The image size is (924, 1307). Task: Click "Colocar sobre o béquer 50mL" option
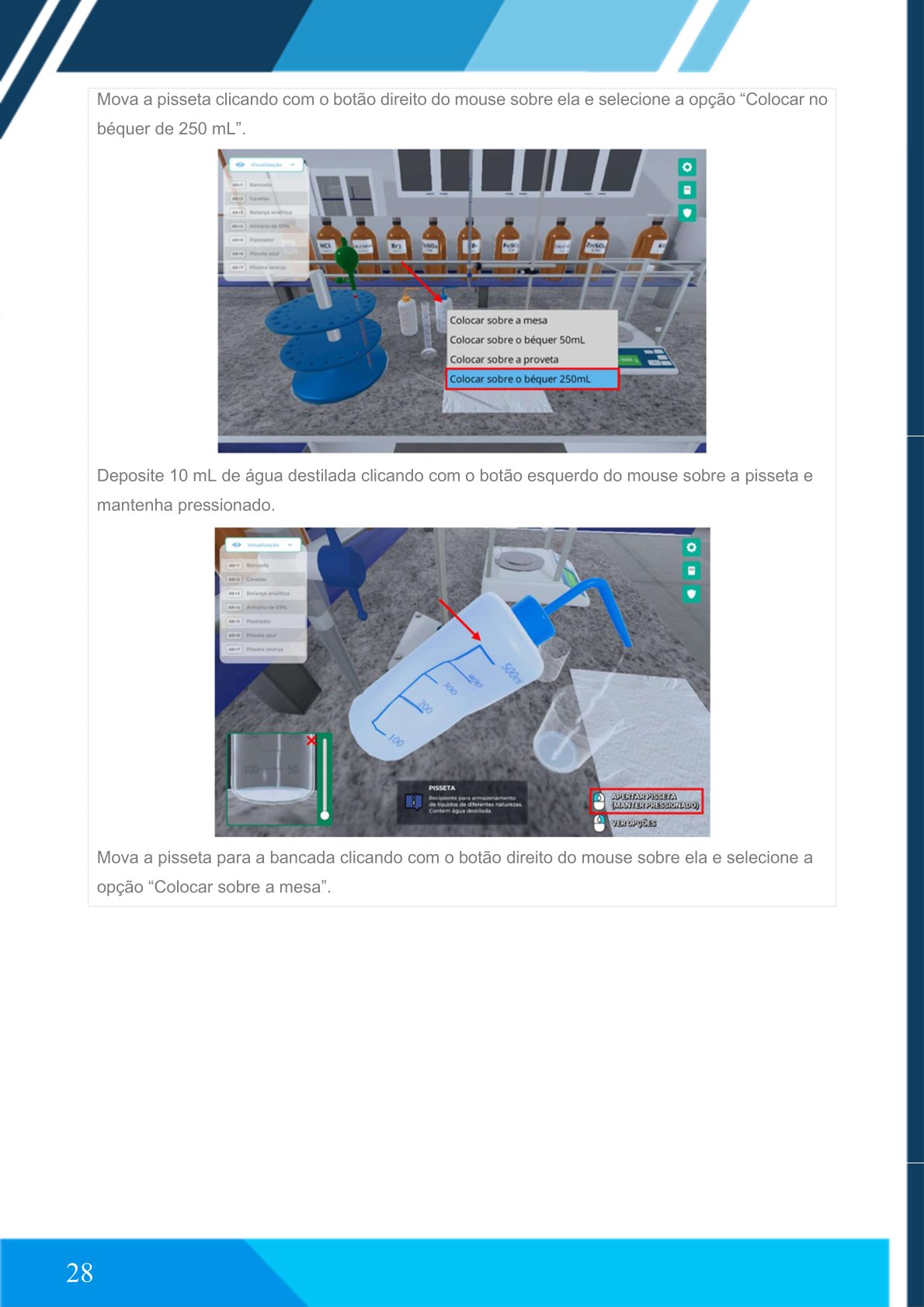517,339
